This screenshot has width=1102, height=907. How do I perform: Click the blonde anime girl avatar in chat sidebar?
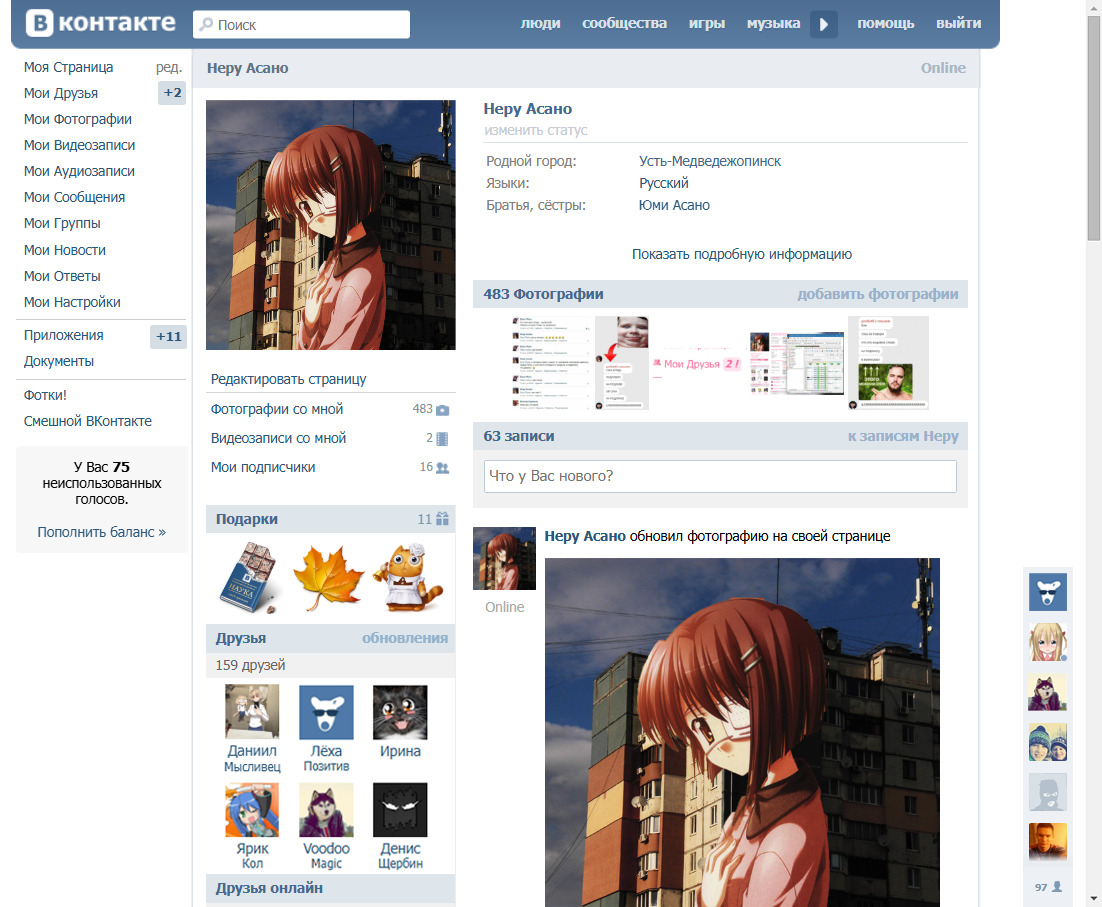[1048, 642]
